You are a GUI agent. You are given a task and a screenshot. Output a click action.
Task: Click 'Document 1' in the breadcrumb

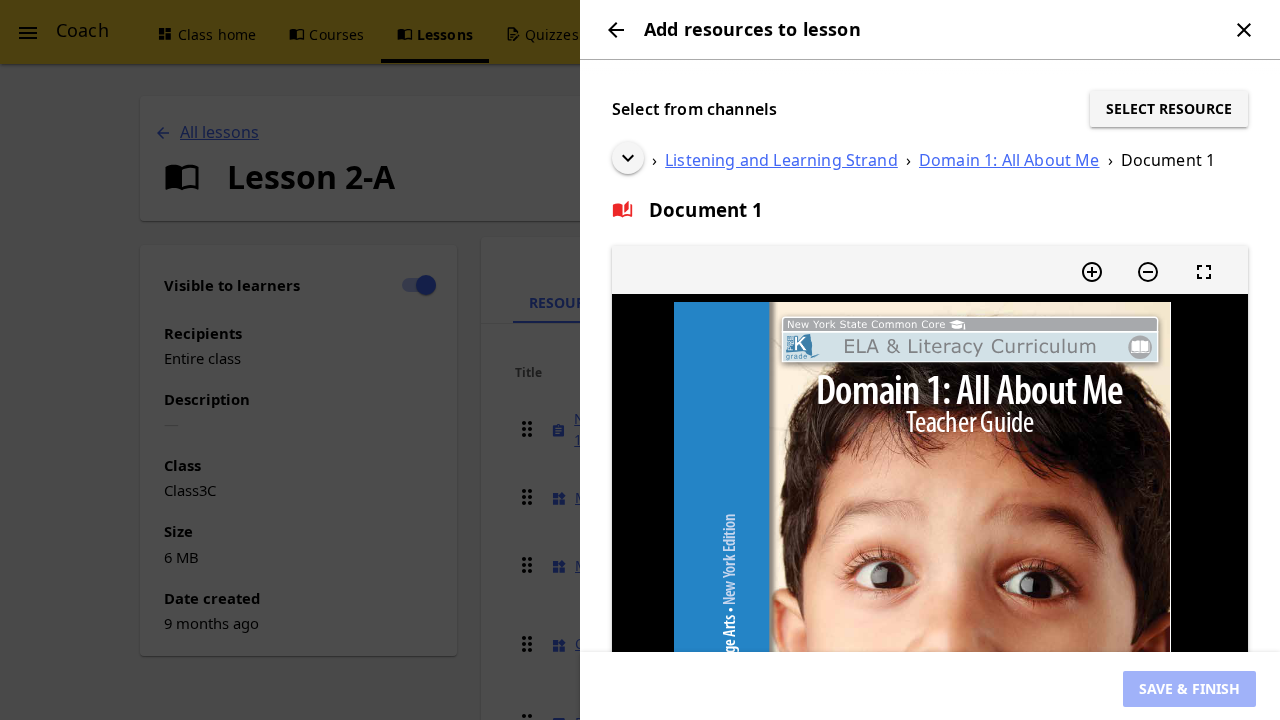pos(1168,160)
